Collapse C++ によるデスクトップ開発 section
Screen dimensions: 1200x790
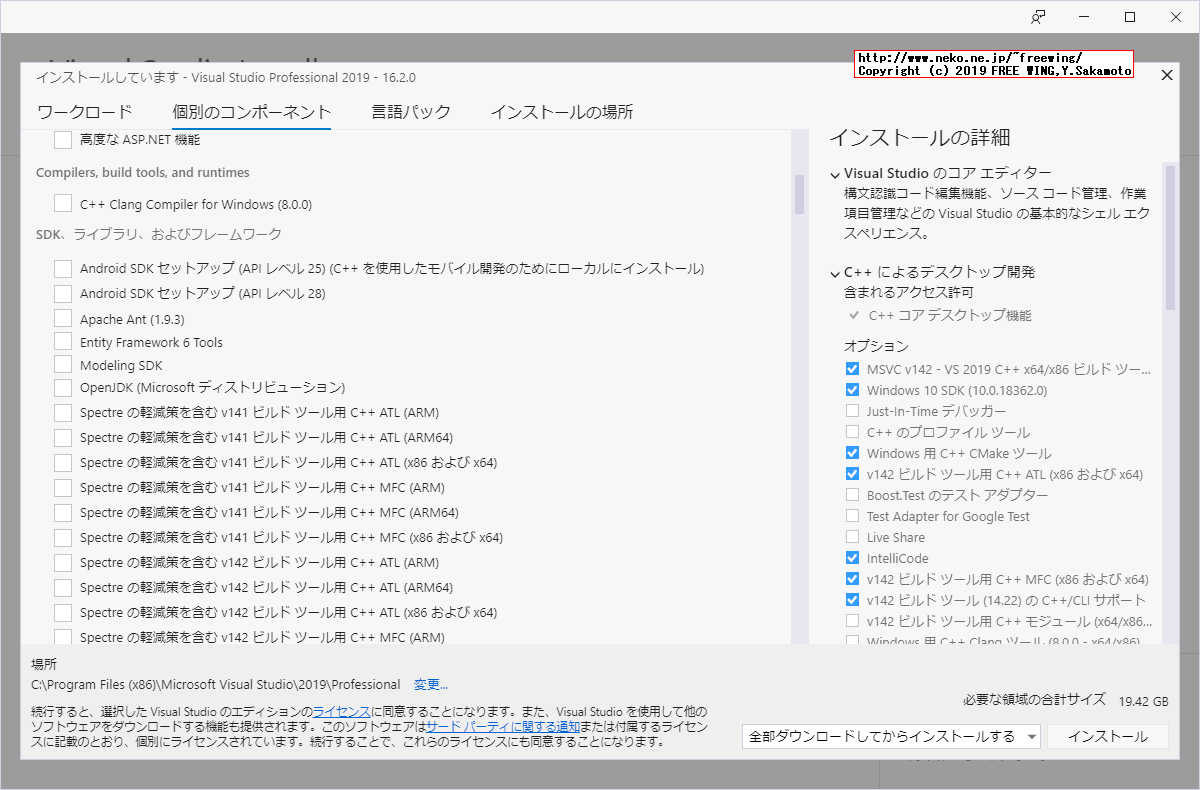click(x=834, y=271)
